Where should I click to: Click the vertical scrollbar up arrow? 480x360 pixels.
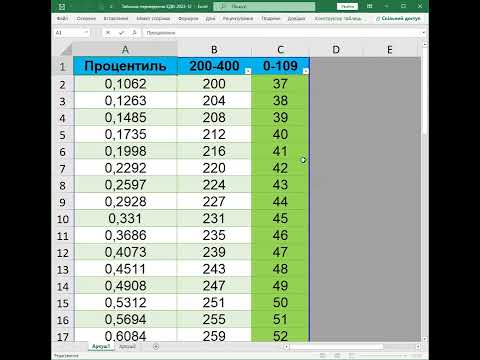tap(425, 44)
